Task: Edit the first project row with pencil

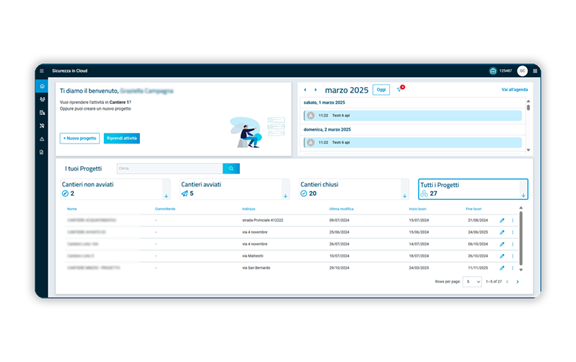Action: pyautogui.click(x=502, y=220)
